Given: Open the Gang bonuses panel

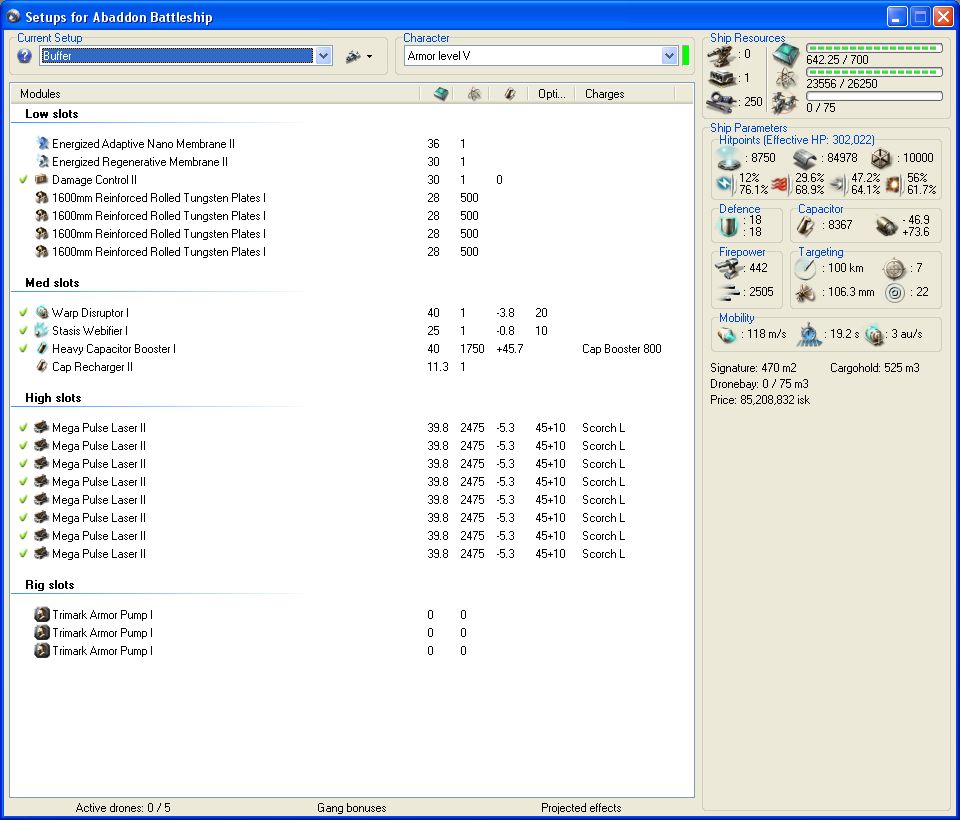Looking at the screenshot, I should coord(351,808).
